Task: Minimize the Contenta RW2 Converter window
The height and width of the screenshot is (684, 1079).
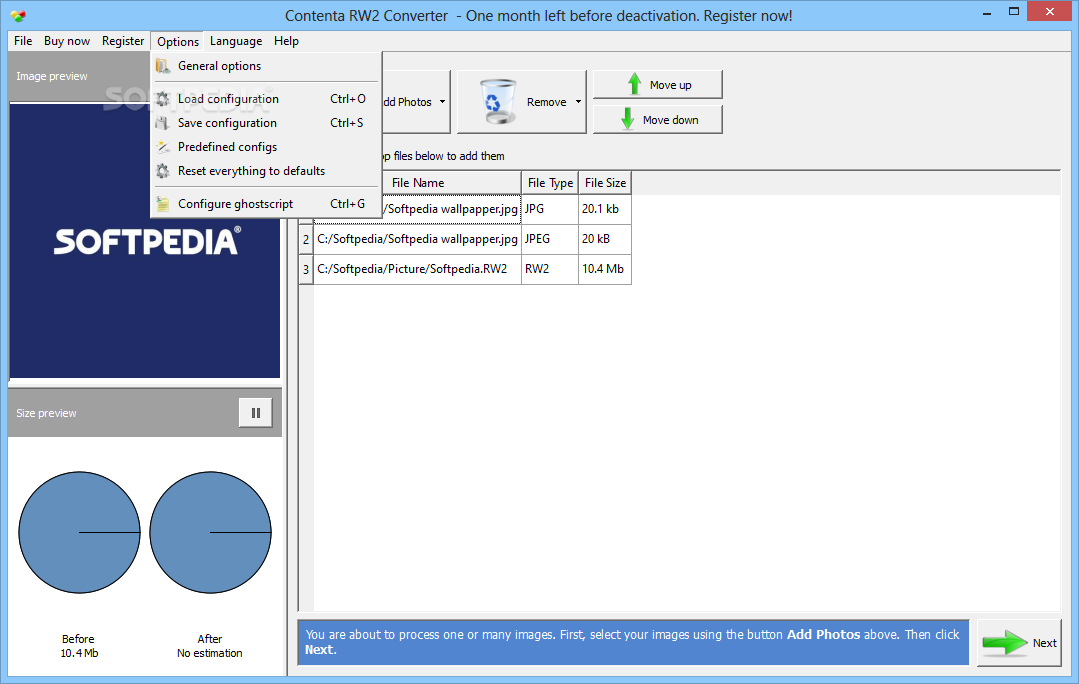Action: point(987,12)
